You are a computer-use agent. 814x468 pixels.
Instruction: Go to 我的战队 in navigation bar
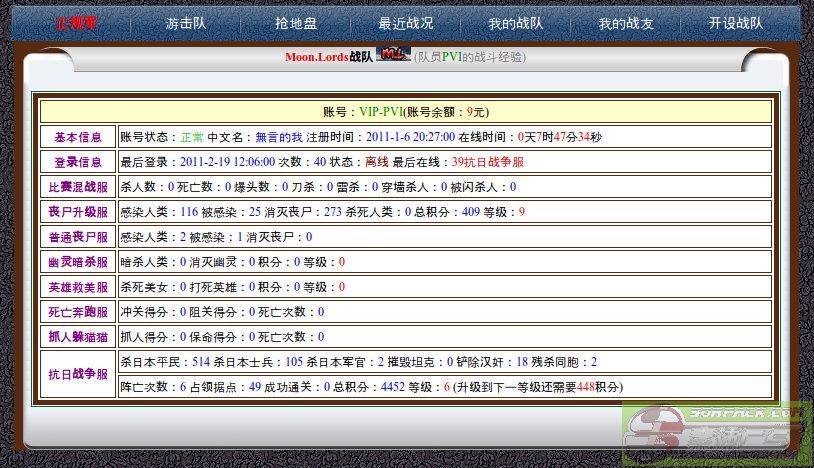(x=515, y=24)
